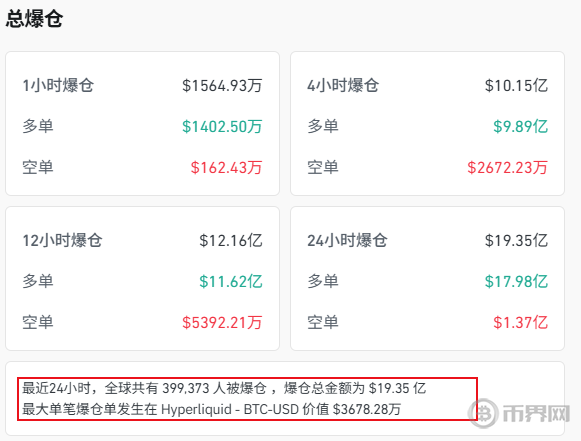Screen dimensions: 581x441
Task: Click the $10.15亿 four-hour total
Action: 516,86
